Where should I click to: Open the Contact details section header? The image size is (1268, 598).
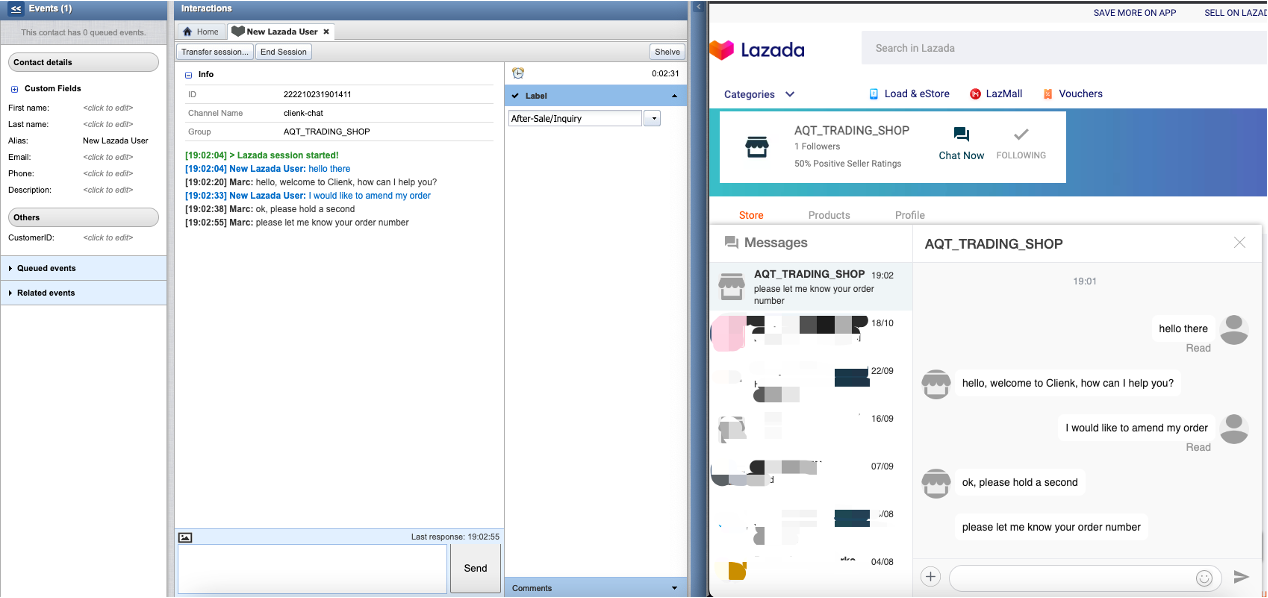tap(83, 63)
